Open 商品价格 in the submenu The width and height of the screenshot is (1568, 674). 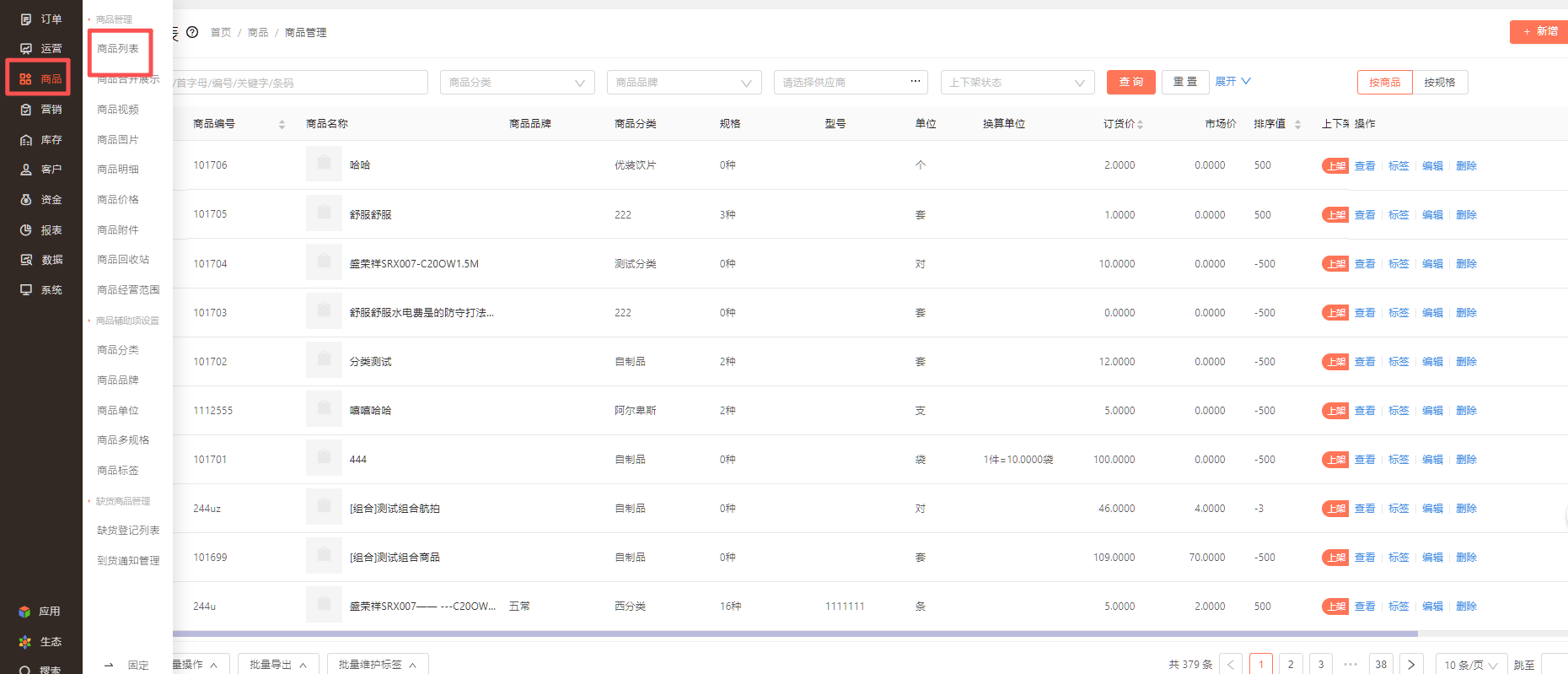[118, 200]
